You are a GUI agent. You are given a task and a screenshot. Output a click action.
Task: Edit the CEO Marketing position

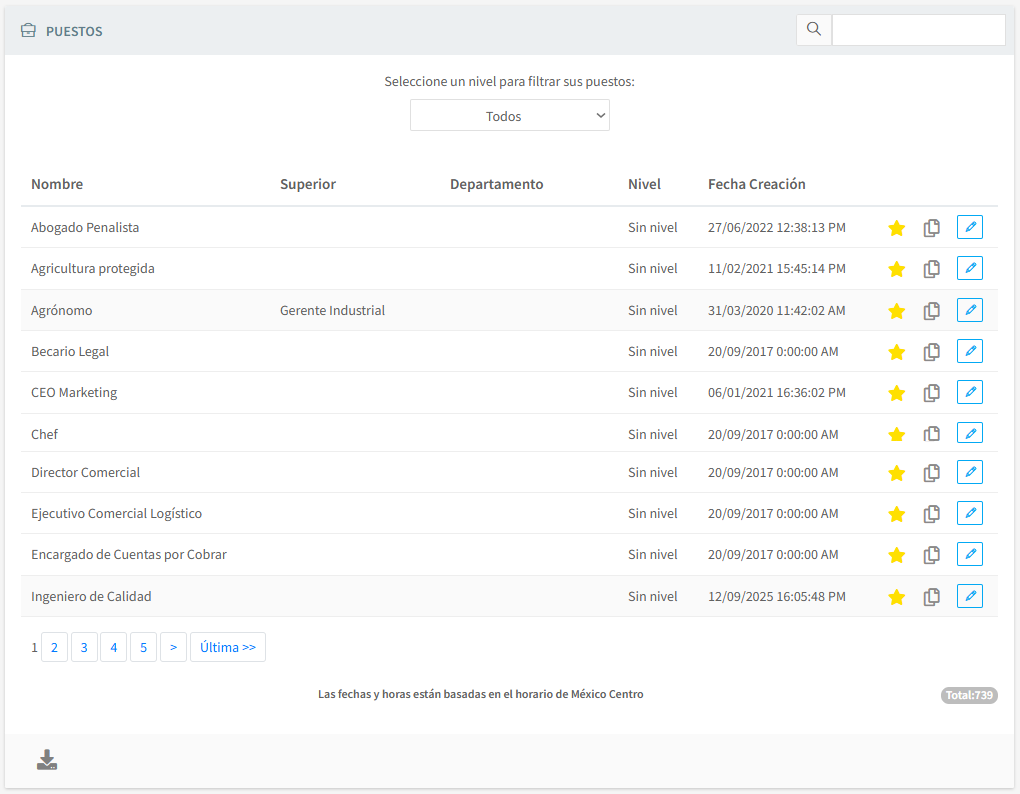969,392
